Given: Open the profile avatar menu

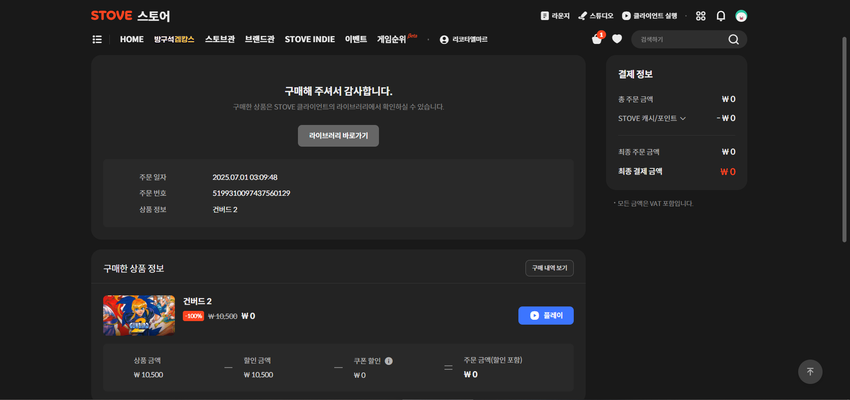Looking at the screenshot, I should coord(741,16).
